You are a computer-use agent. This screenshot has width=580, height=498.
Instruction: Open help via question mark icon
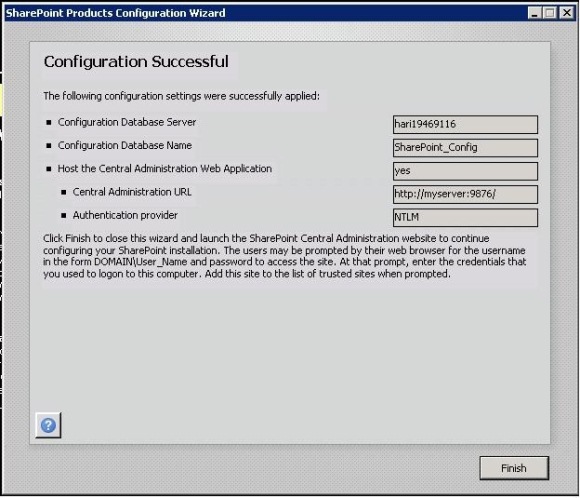pos(48,425)
